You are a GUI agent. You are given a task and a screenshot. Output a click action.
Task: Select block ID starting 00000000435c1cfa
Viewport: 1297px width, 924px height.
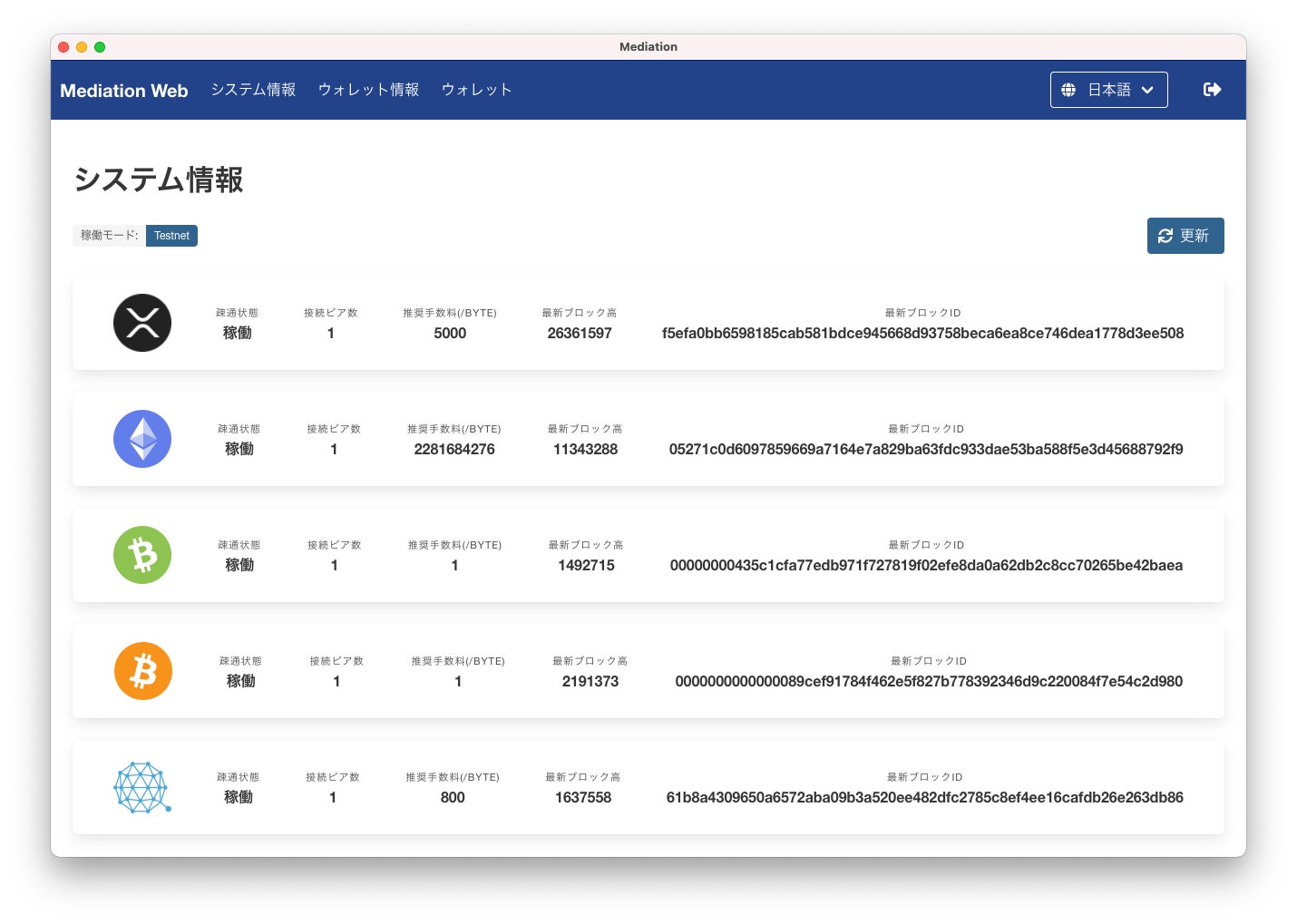926,565
